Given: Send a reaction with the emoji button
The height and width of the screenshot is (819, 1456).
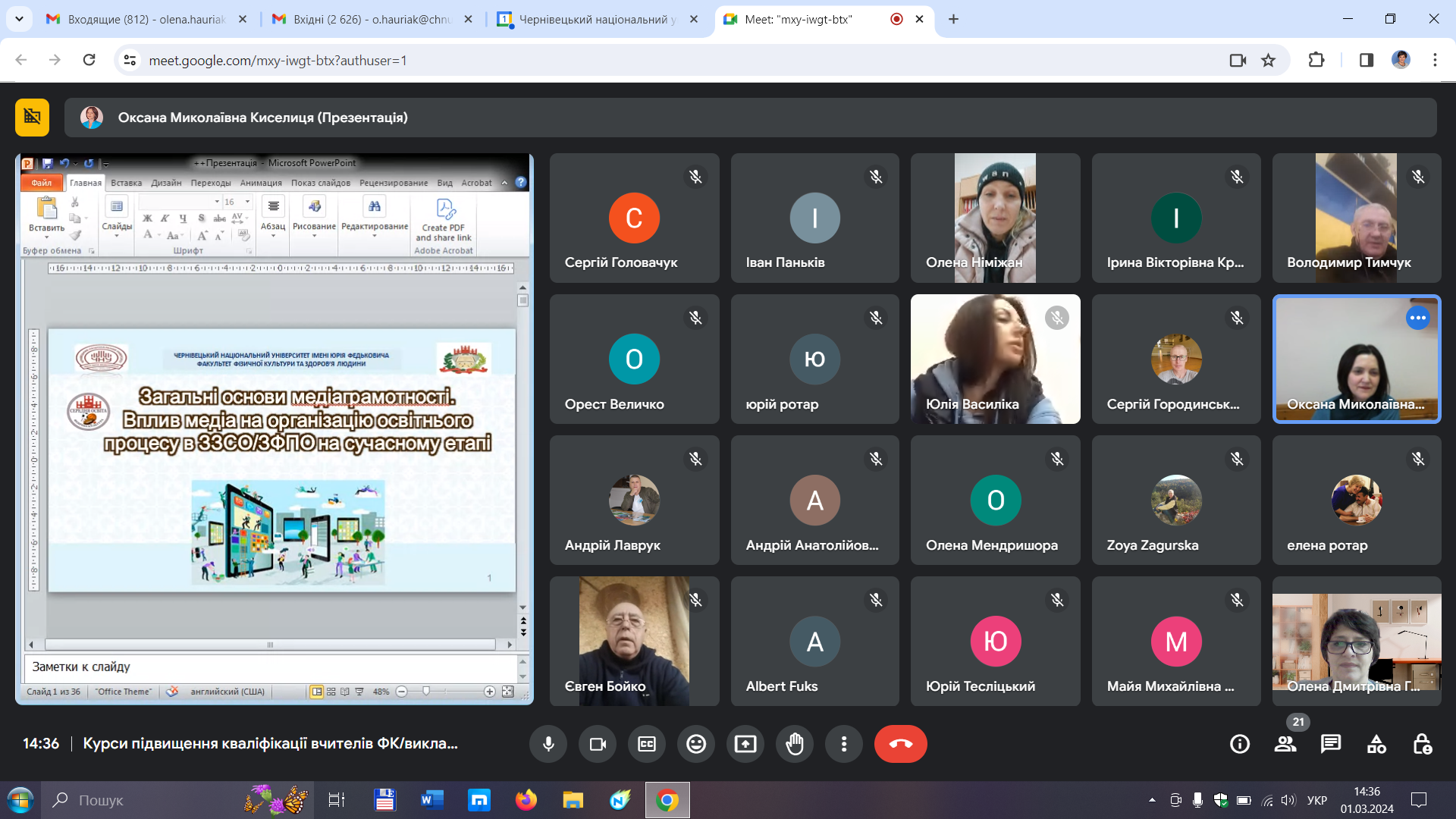Looking at the screenshot, I should coord(696,744).
